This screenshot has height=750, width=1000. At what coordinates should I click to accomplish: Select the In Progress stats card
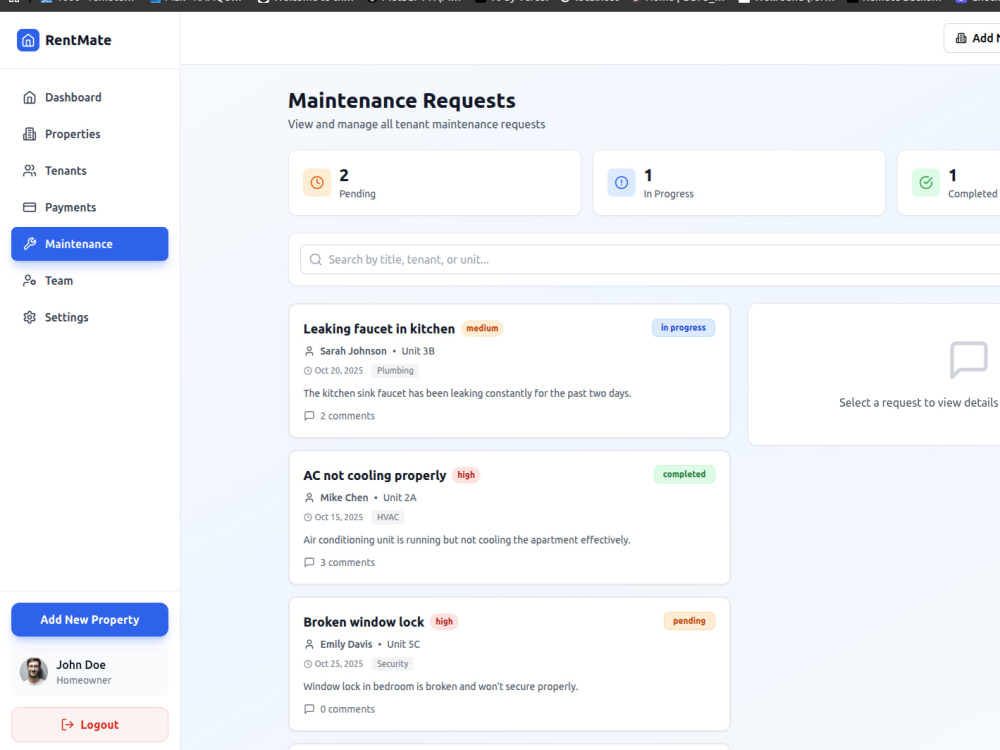click(x=739, y=182)
